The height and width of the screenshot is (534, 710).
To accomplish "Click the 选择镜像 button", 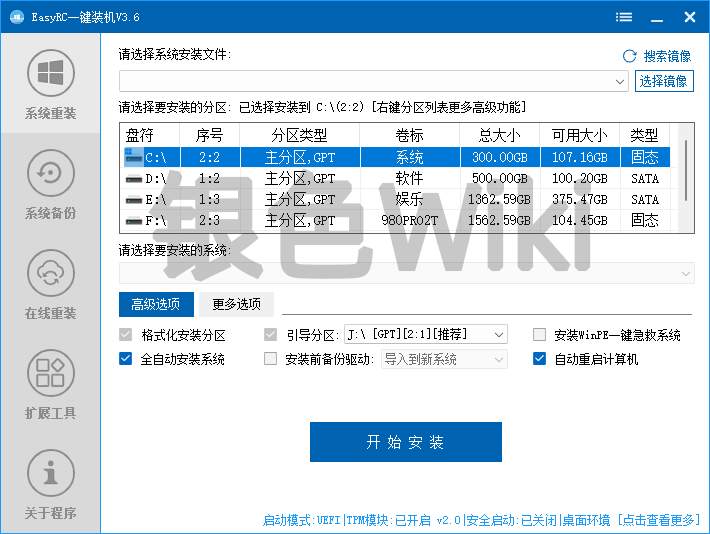I will point(664,81).
